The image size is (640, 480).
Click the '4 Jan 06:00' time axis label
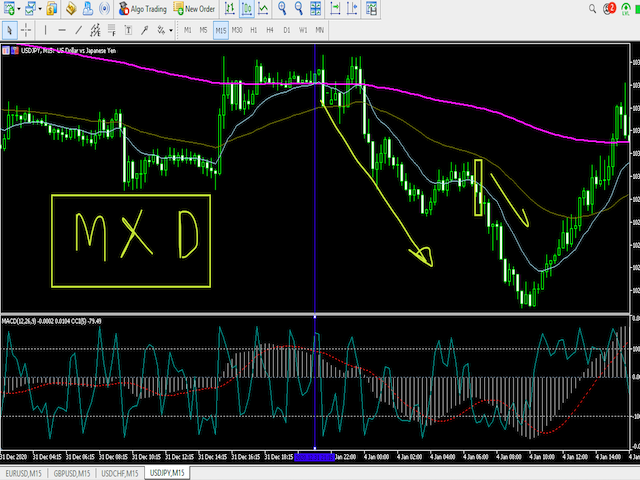click(476, 457)
